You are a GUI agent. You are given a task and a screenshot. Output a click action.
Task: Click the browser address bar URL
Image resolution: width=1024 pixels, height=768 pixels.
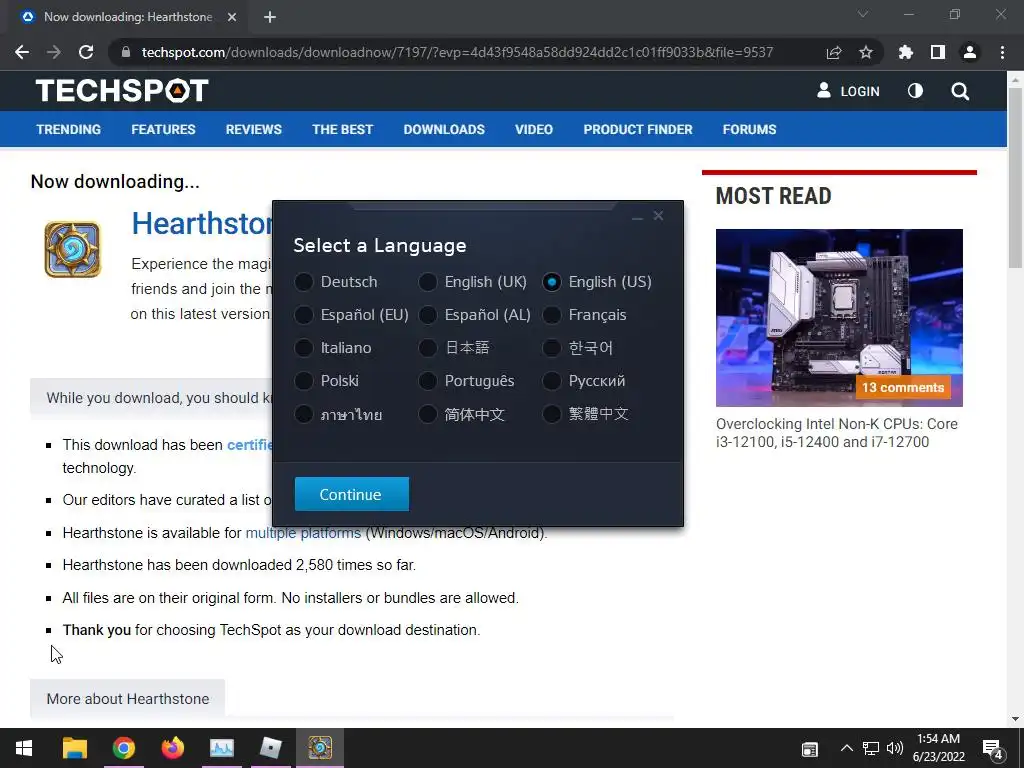[x=457, y=52]
